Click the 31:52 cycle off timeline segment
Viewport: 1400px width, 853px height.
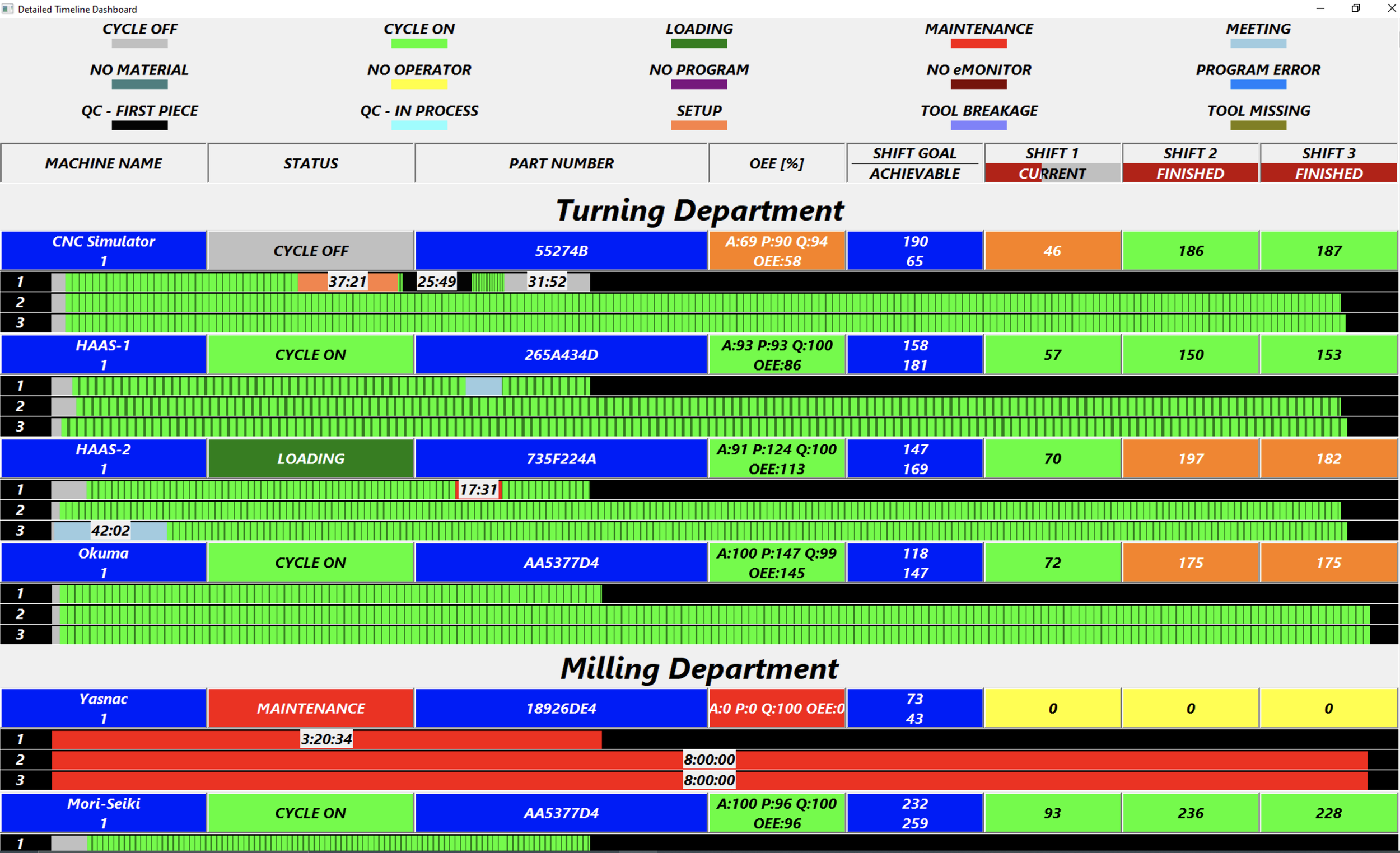(x=547, y=282)
